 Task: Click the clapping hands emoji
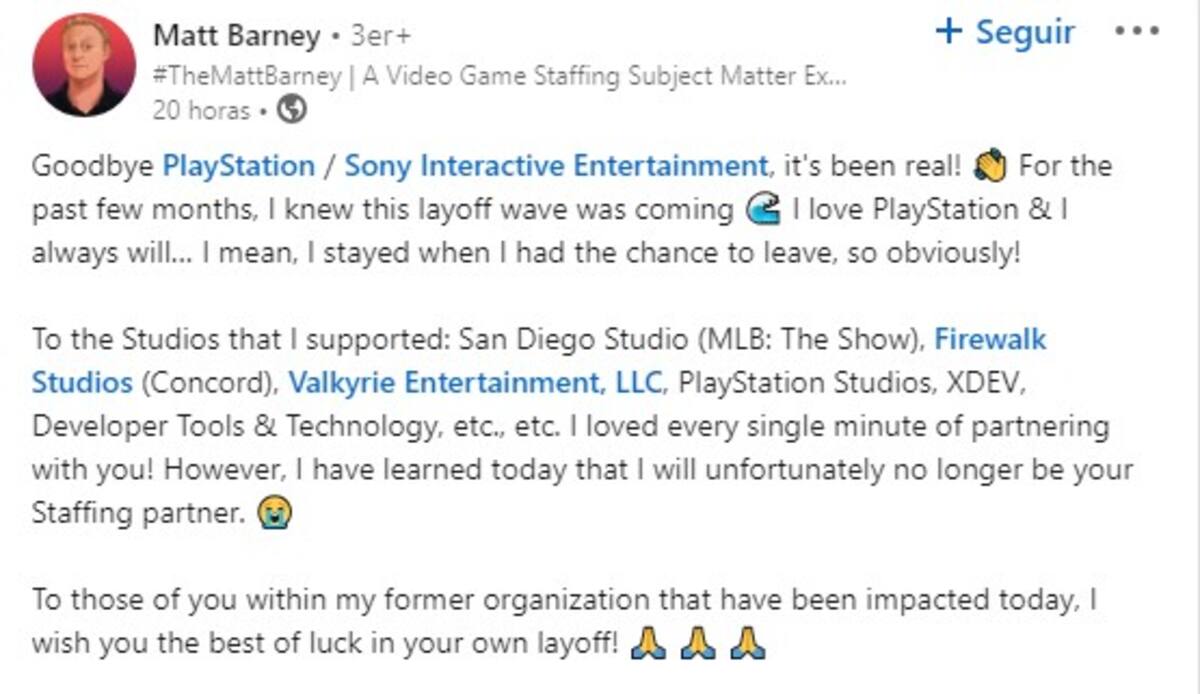pyautogui.click(x=990, y=166)
